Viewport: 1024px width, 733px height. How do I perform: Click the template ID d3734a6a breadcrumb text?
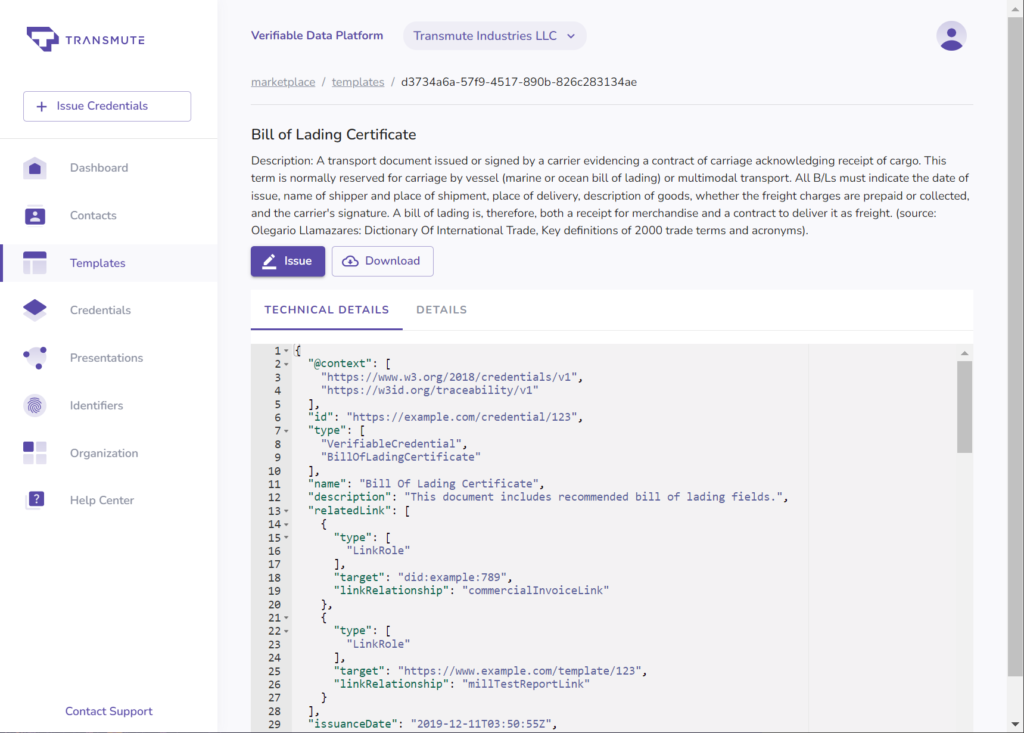tap(519, 82)
